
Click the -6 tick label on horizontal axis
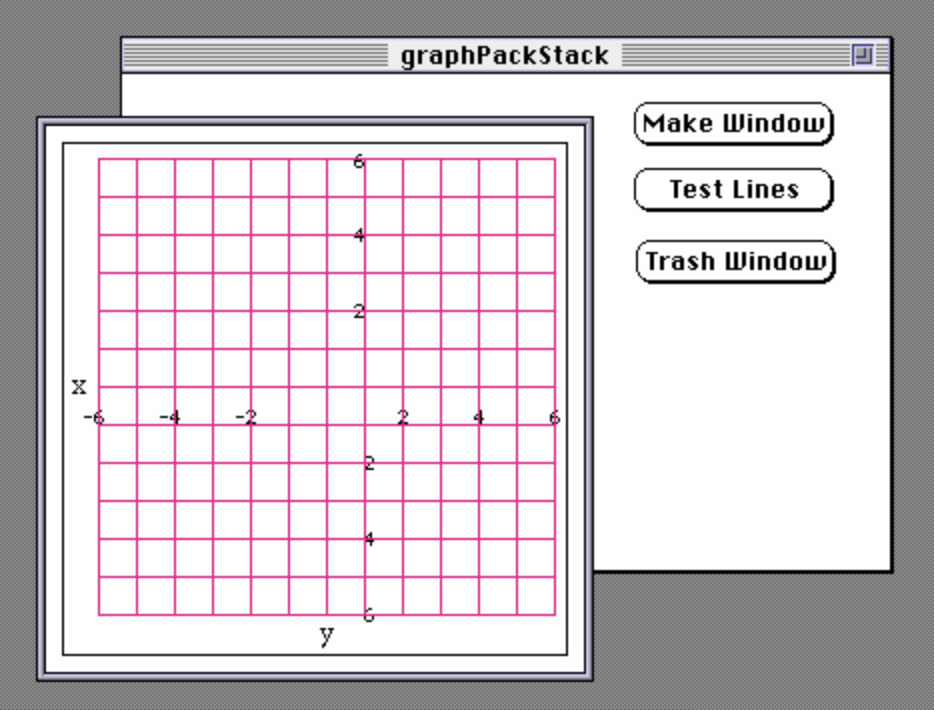tap(93, 417)
